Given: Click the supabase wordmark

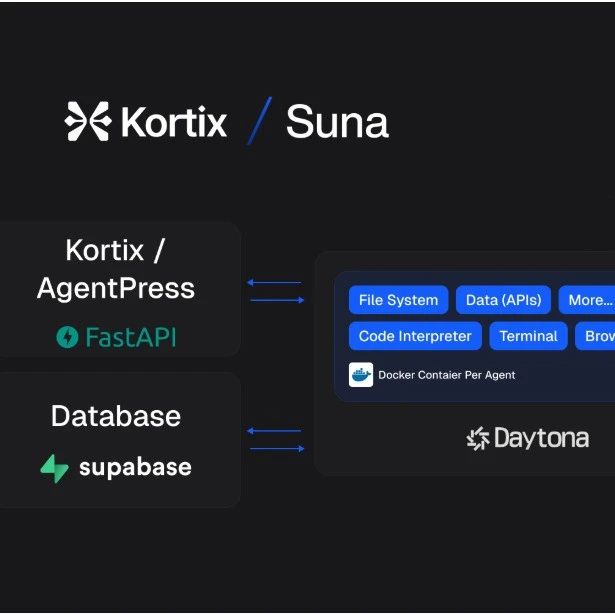Looking at the screenshot, I should tap(135, 468).
